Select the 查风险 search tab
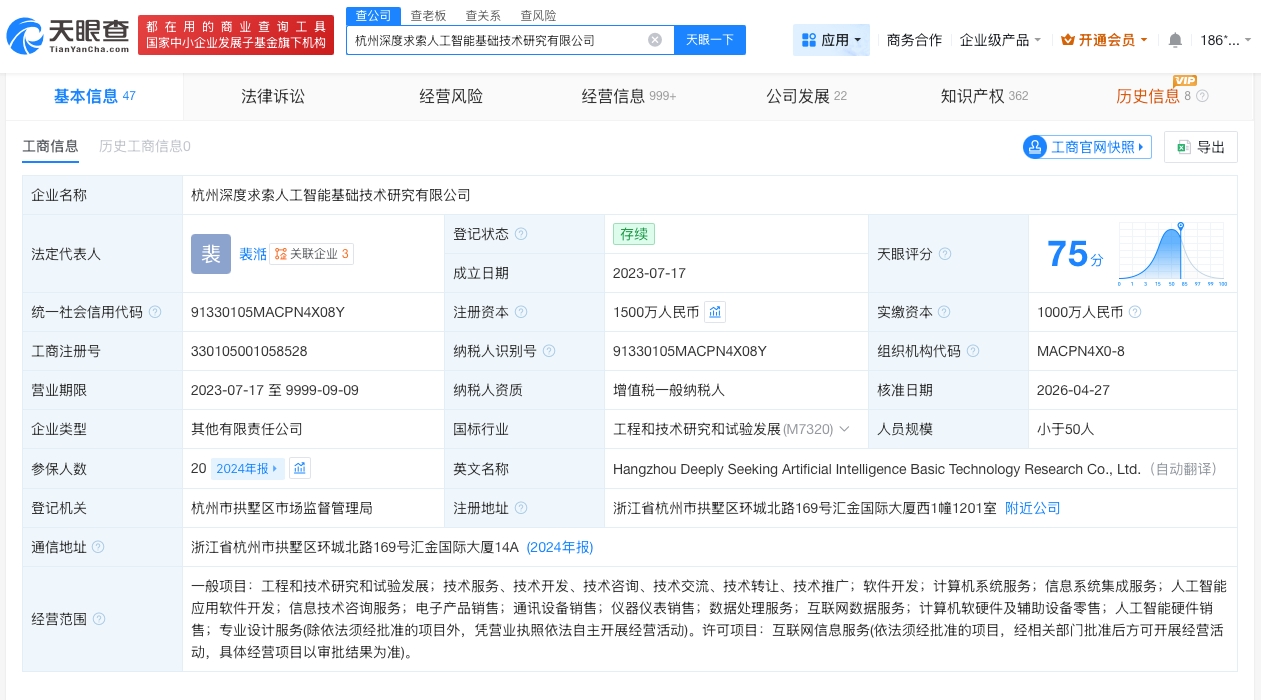This screenshot has width=1261, height=700. pos(539,16)
